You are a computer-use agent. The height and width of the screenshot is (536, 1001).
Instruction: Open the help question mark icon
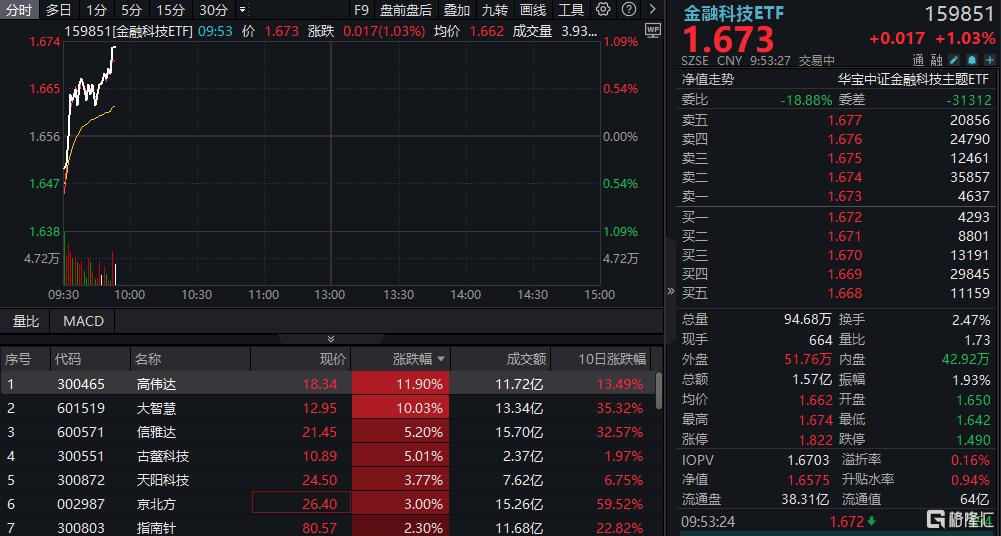click(x=629, y=9)
